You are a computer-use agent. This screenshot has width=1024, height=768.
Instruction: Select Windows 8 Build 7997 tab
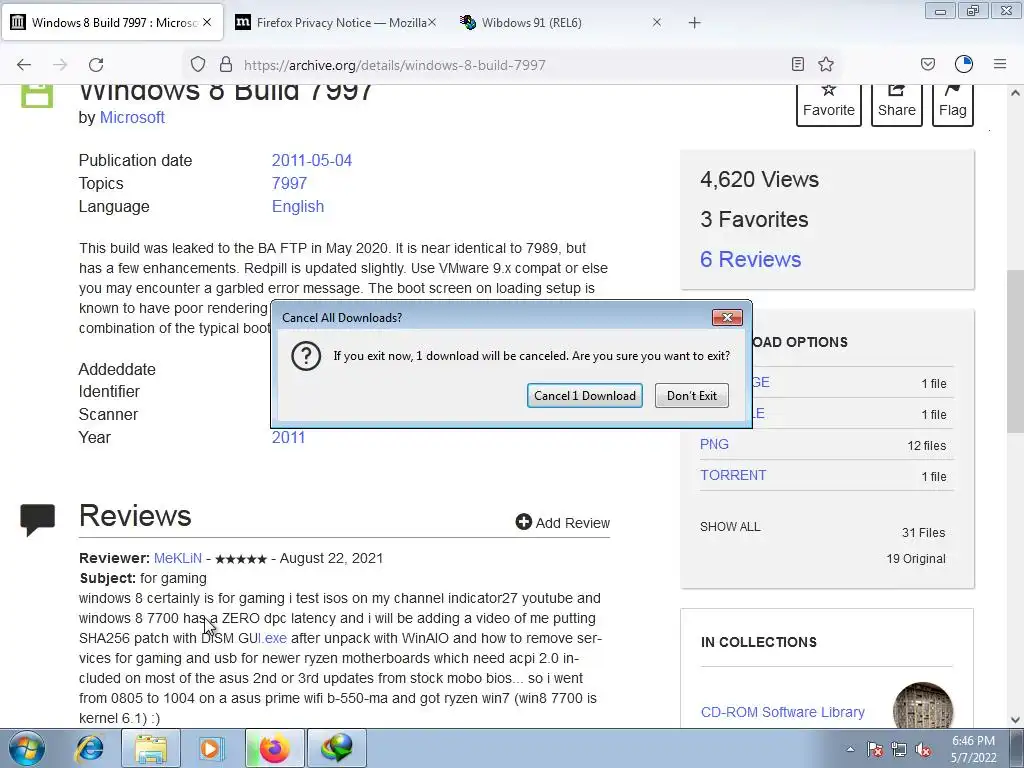tap(112, 23)
